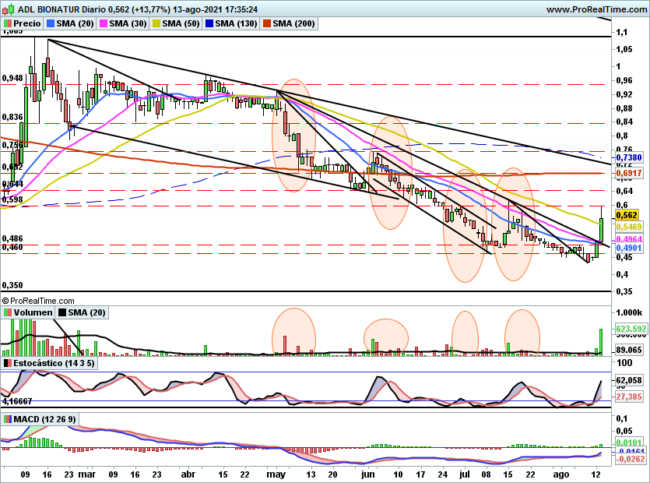Click the volume average tag 89.065
Screen dimensions: 650x483
[x=629, y=350]
